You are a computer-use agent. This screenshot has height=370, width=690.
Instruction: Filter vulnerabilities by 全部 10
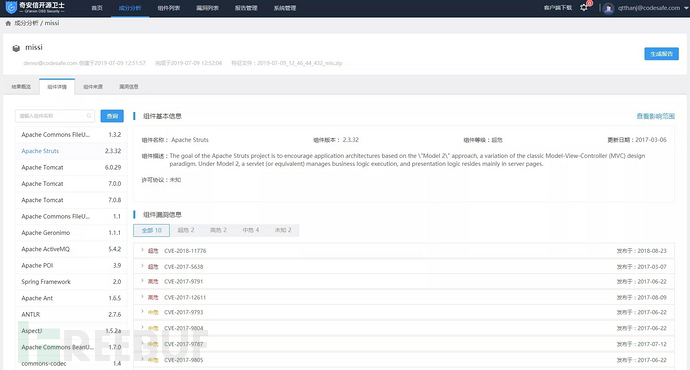point(151,230)
